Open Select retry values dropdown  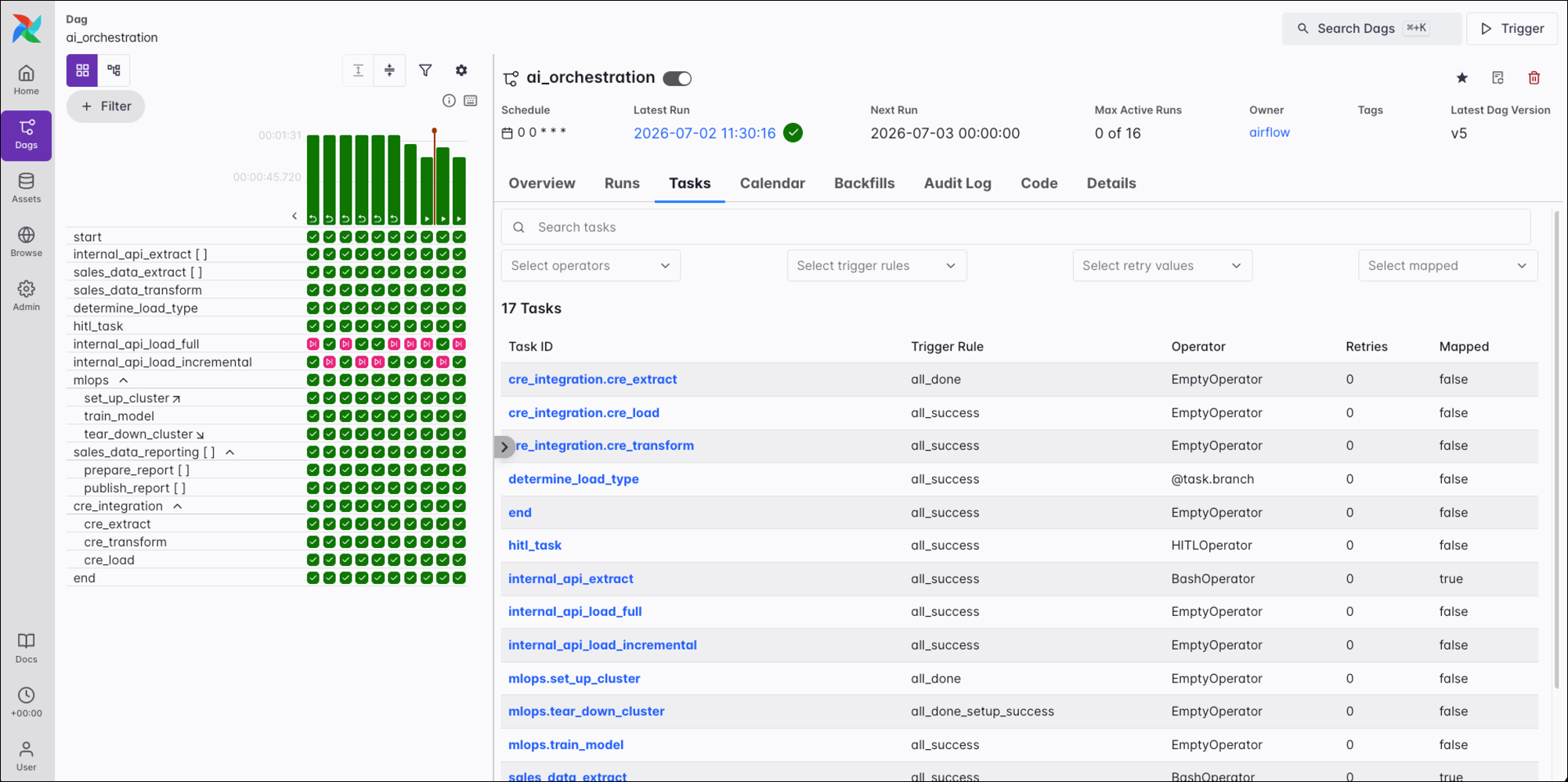(1162, 265)
